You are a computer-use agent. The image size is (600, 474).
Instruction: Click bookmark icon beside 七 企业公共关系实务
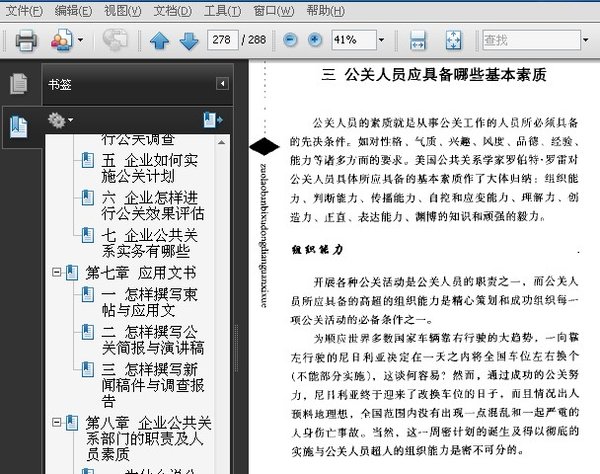point(88,235)
